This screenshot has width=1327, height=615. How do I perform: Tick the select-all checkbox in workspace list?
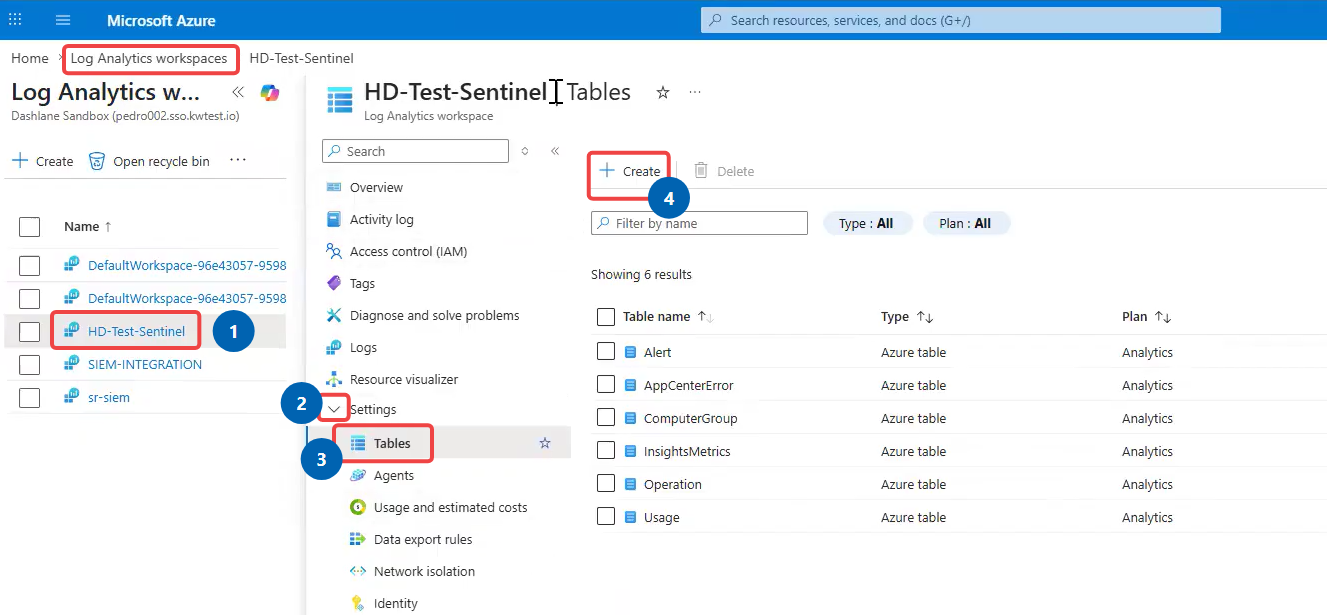[30, 227]
